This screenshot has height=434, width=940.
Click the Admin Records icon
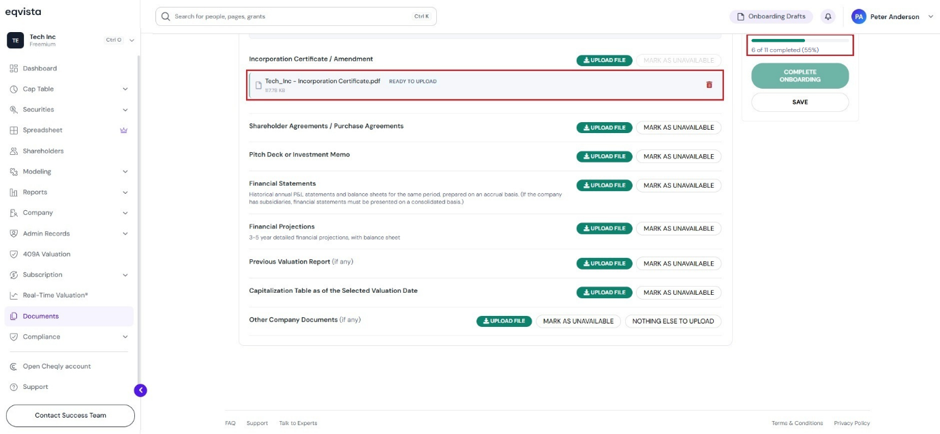click(14, 234)
